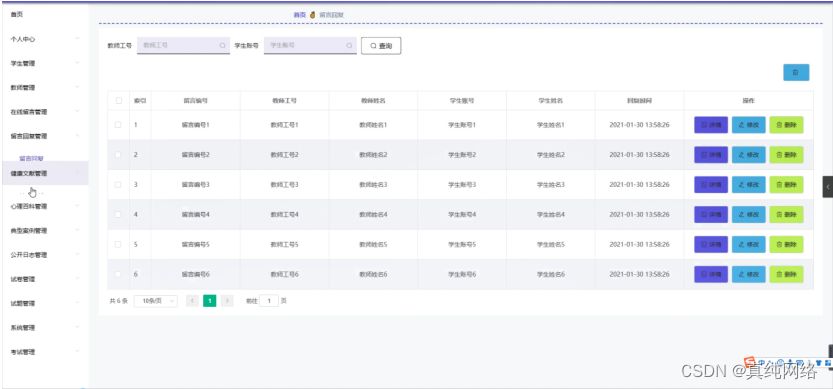Click 删除 for row 留言编号1
The image size is (833, 389).
786,125
